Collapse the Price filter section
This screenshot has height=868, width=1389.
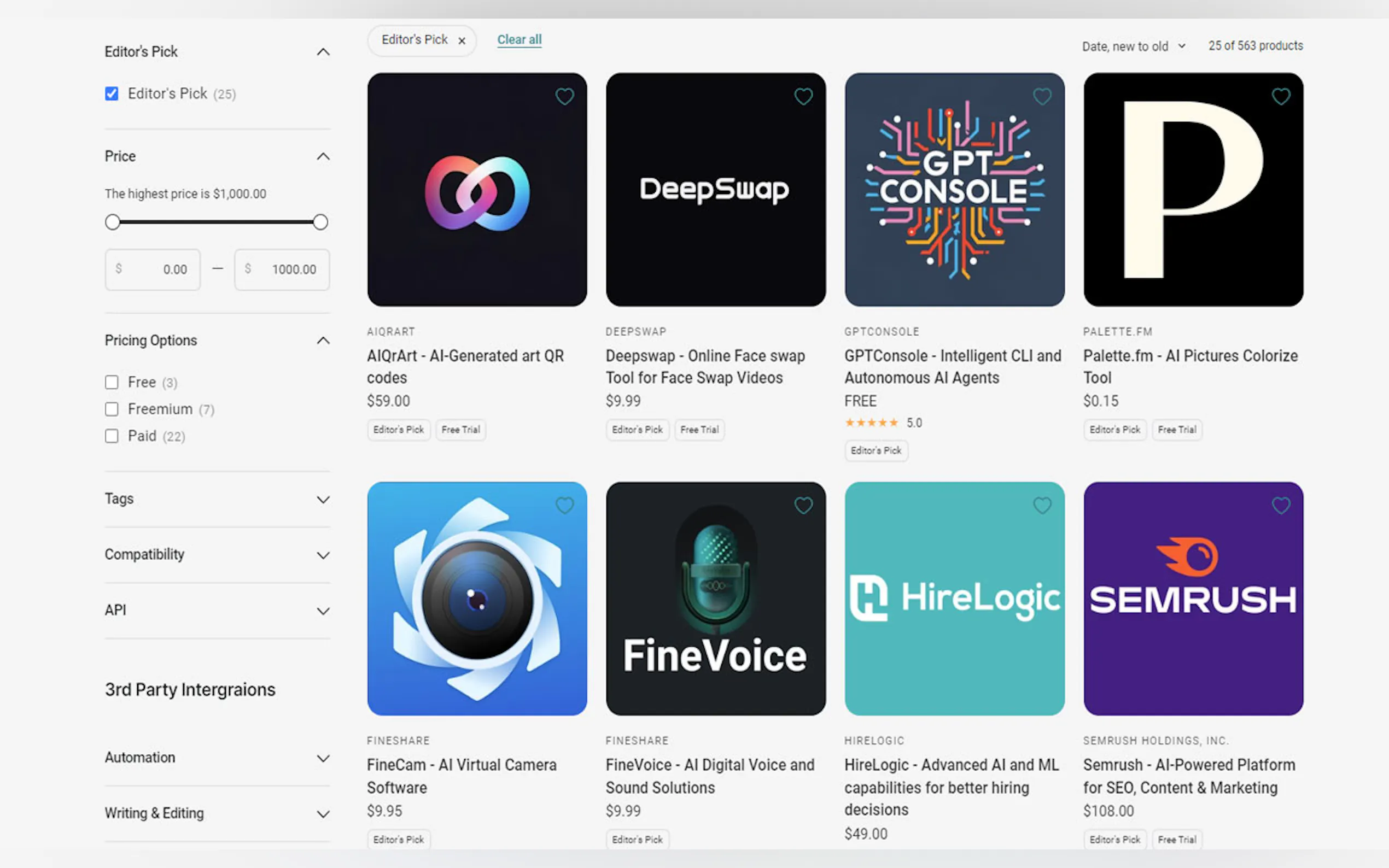[x=323, y=156]
